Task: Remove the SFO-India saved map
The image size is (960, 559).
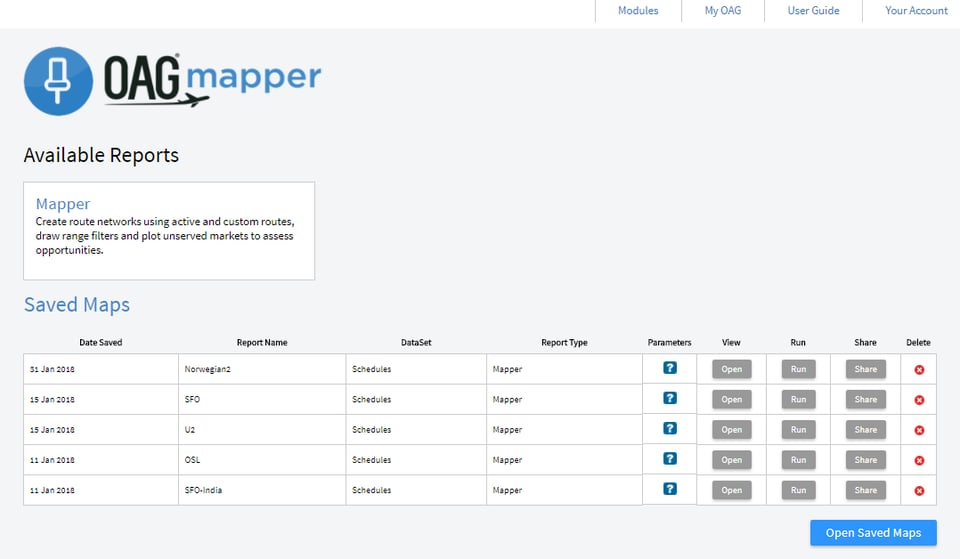Action: [x=919, y=491]
